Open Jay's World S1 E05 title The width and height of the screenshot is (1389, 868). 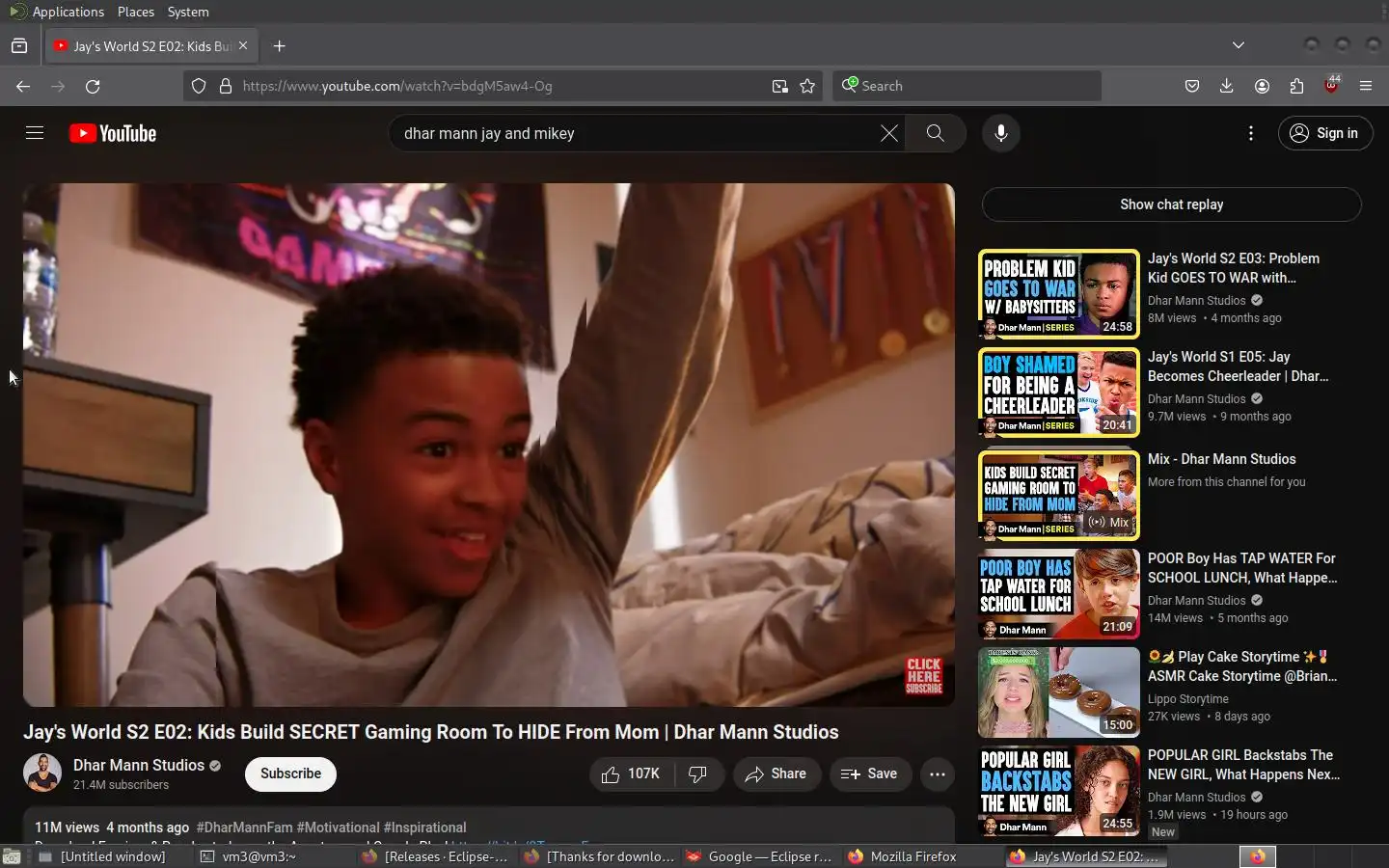[1239, 366]
